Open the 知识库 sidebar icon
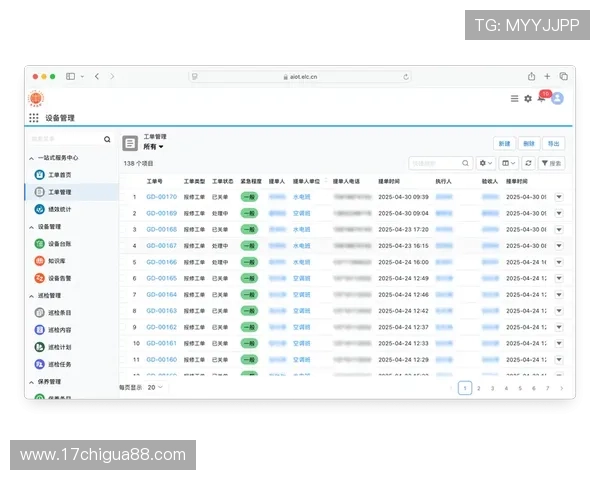 click(x=39, y=261)
